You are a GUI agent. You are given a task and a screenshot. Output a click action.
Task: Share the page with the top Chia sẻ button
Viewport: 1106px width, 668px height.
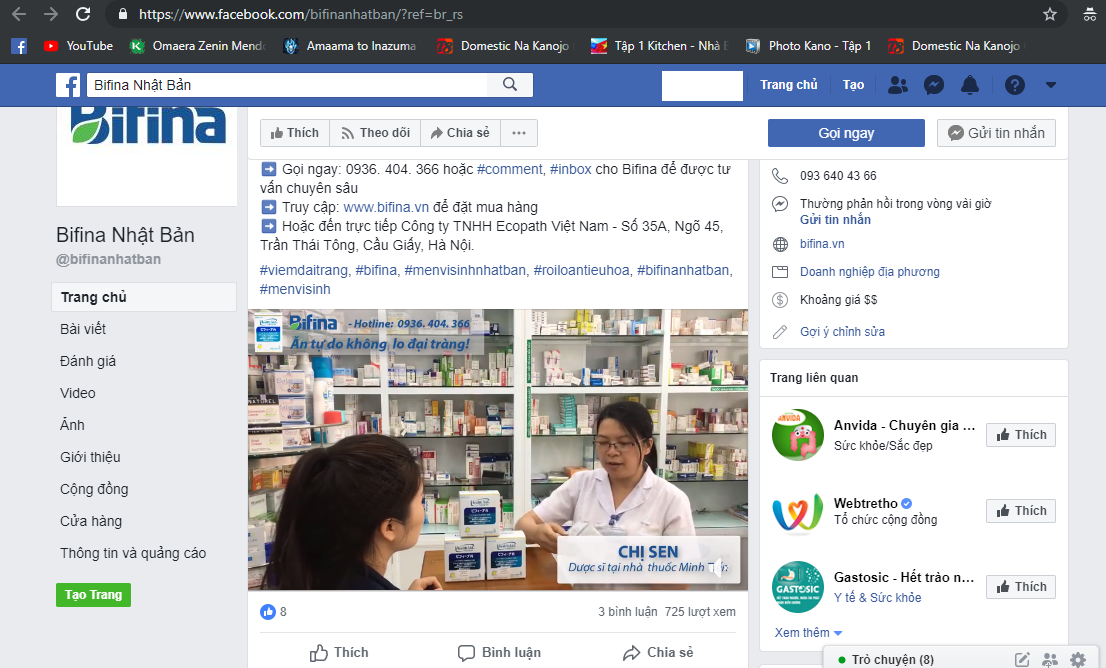(461, 133)
